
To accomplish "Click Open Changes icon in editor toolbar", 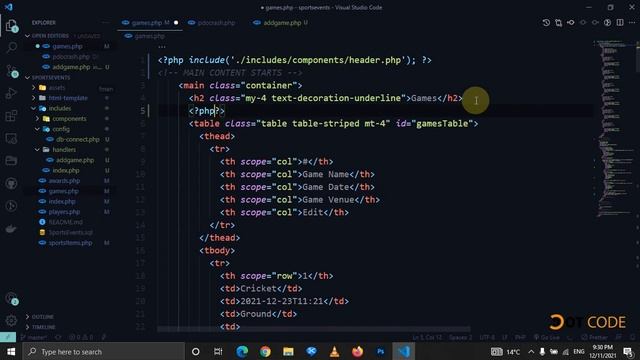I will pos(558,23).
